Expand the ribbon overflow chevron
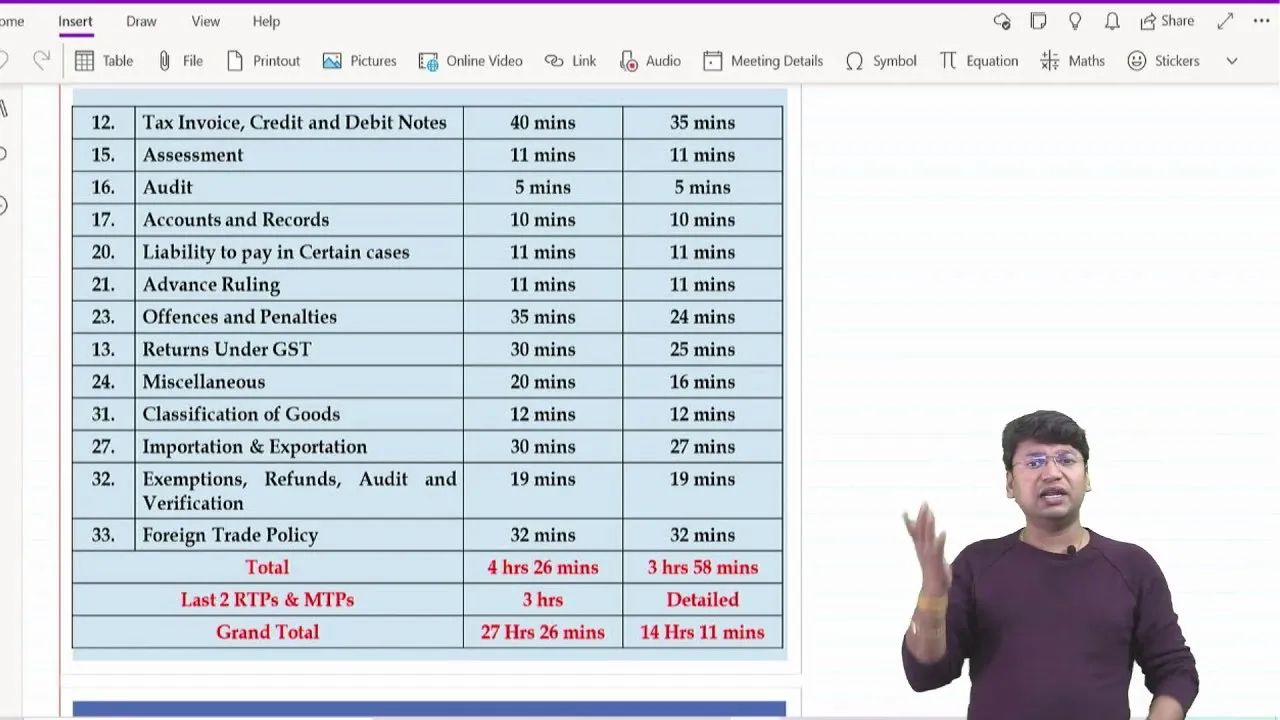Viewport: 1280px width, 720px height. click(1232, 61)
